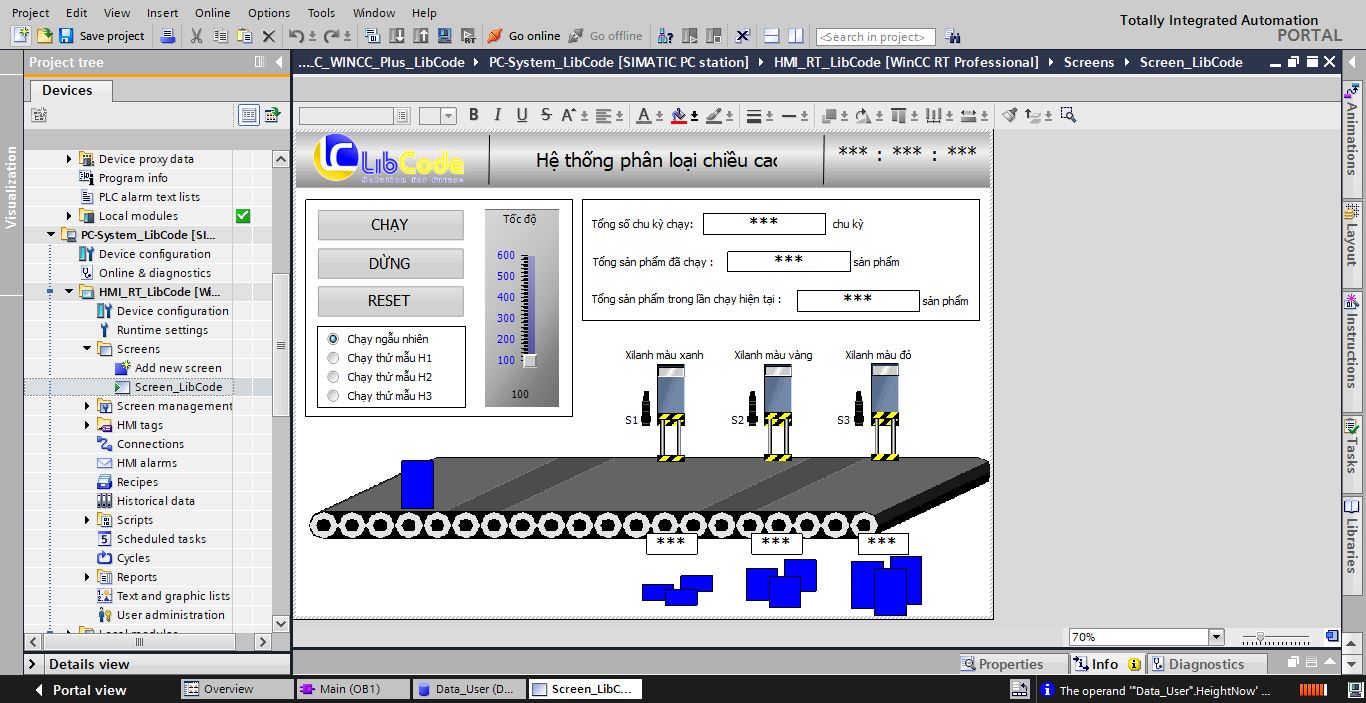
Task: Expand the Details view panel
Action: coord(34,664)
